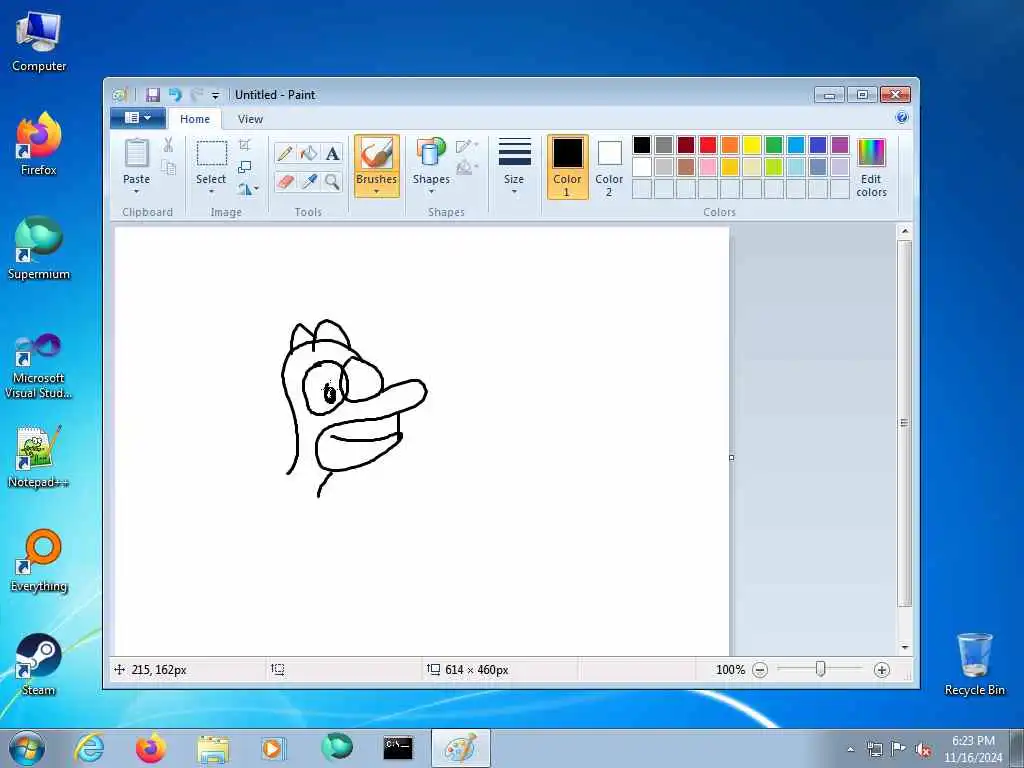Switch to the Home ribbon tab
The image size is (1024, 768).
coord(195,119)
